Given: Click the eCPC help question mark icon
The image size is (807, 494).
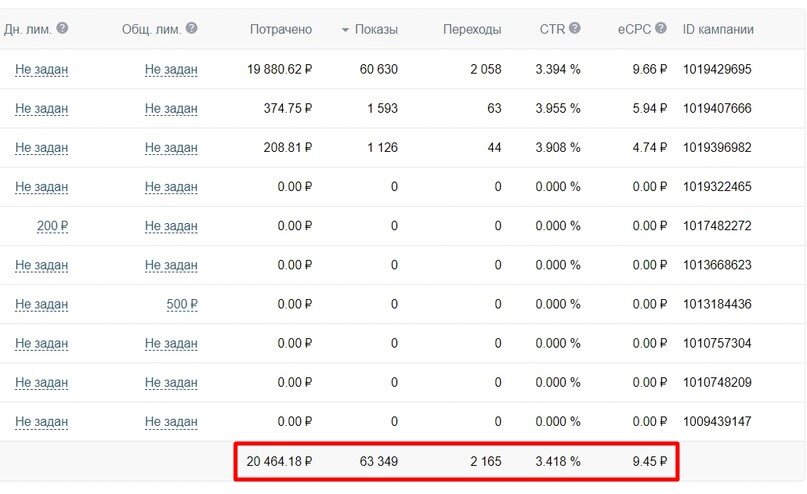Looking at the screenshot, I should [661, 28].
